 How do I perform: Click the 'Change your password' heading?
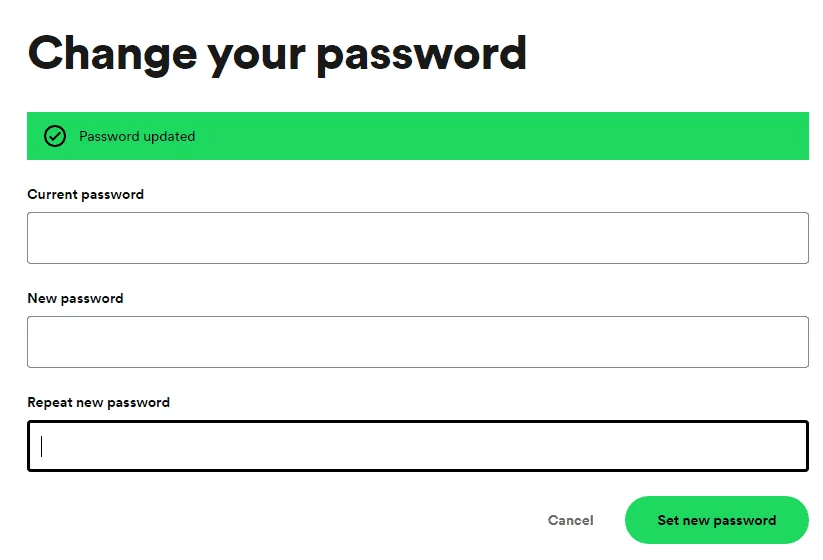(277, 55)
